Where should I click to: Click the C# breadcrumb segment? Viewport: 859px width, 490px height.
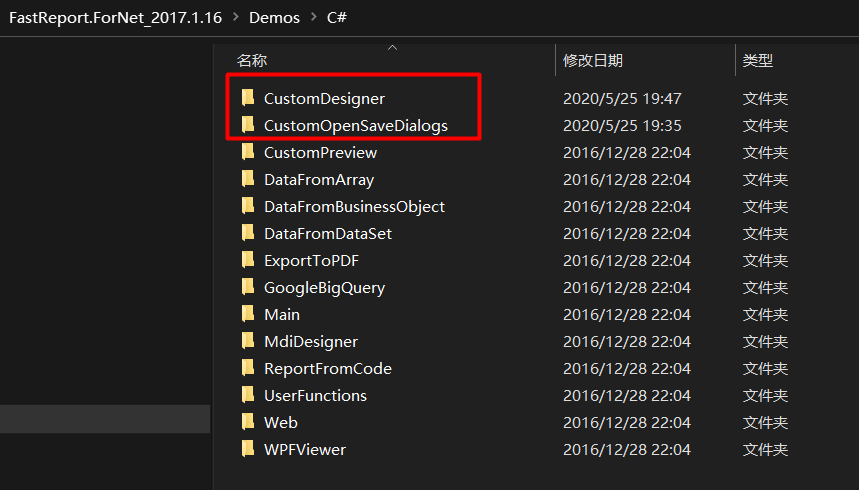337,18
